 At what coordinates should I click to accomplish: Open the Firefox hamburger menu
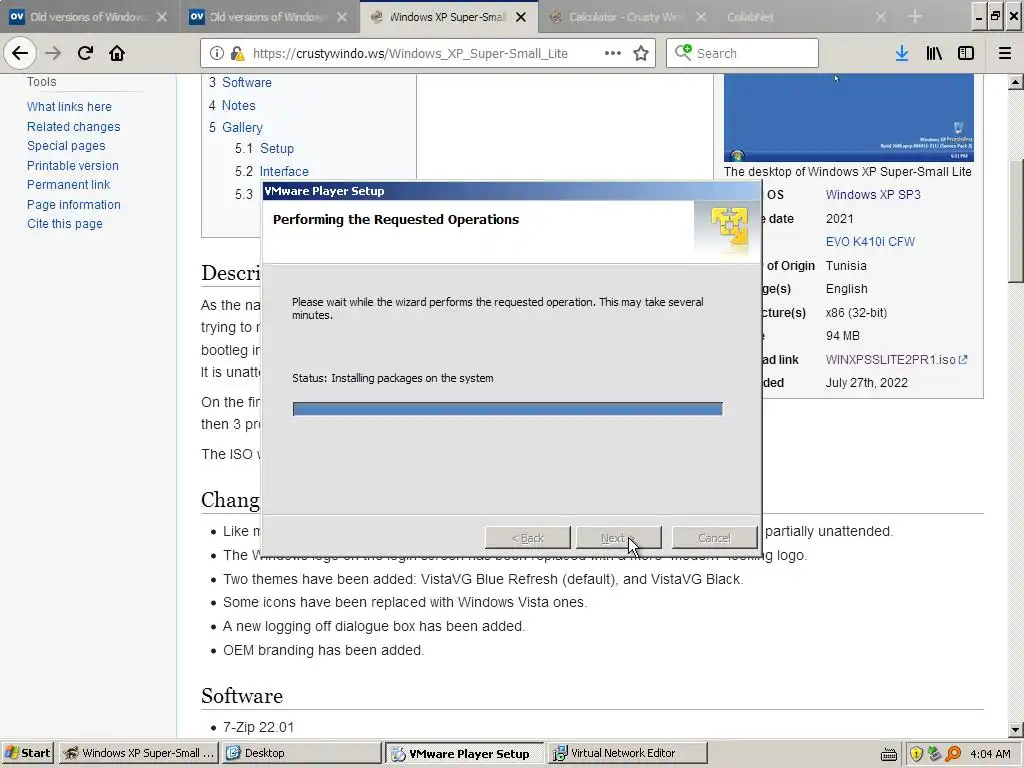pyautogui.click(x=1004, y=53)
